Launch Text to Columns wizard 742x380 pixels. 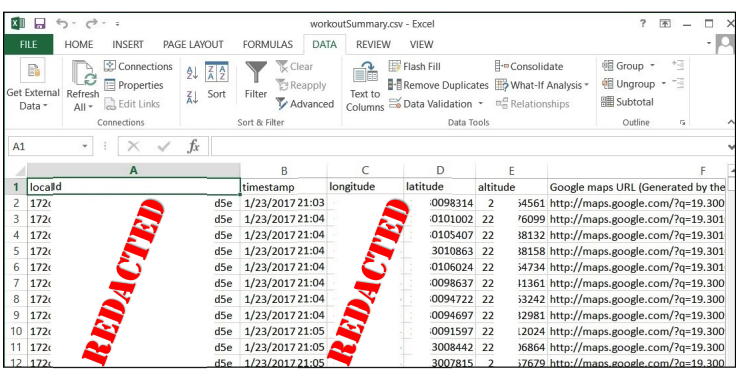[365, 87]
